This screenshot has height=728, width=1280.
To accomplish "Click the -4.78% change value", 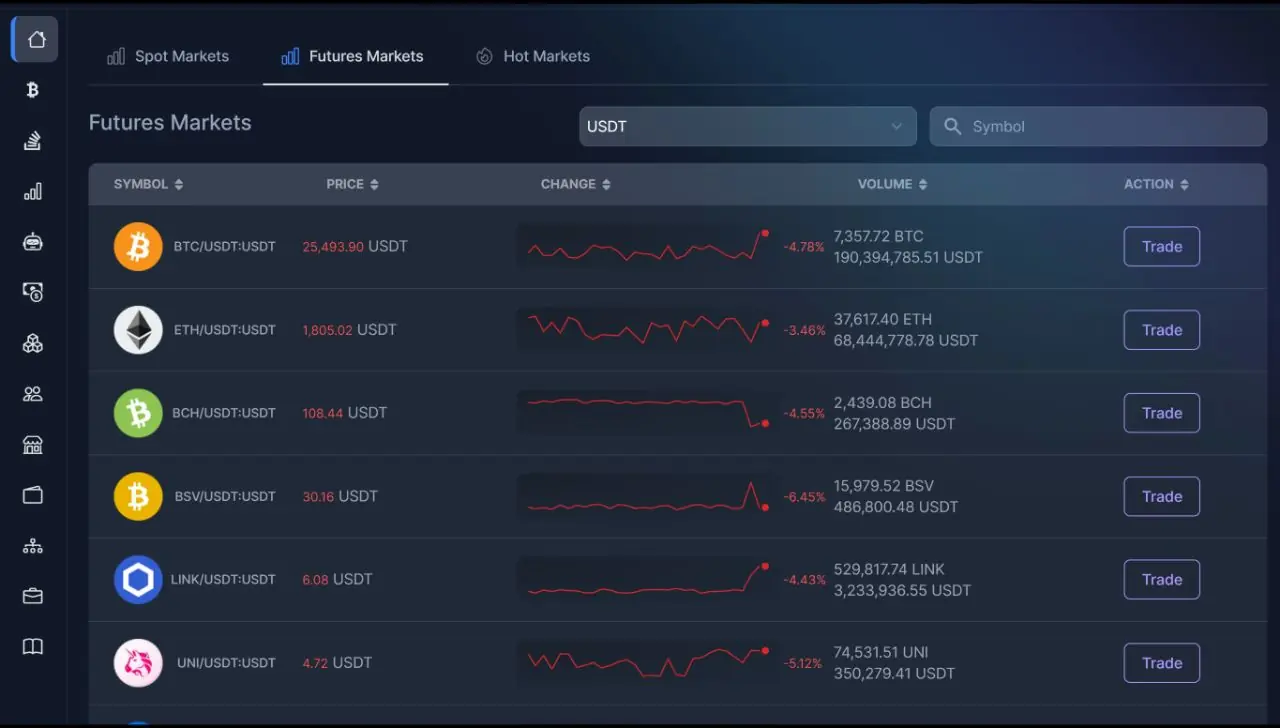I will click(x=805, y=247).
